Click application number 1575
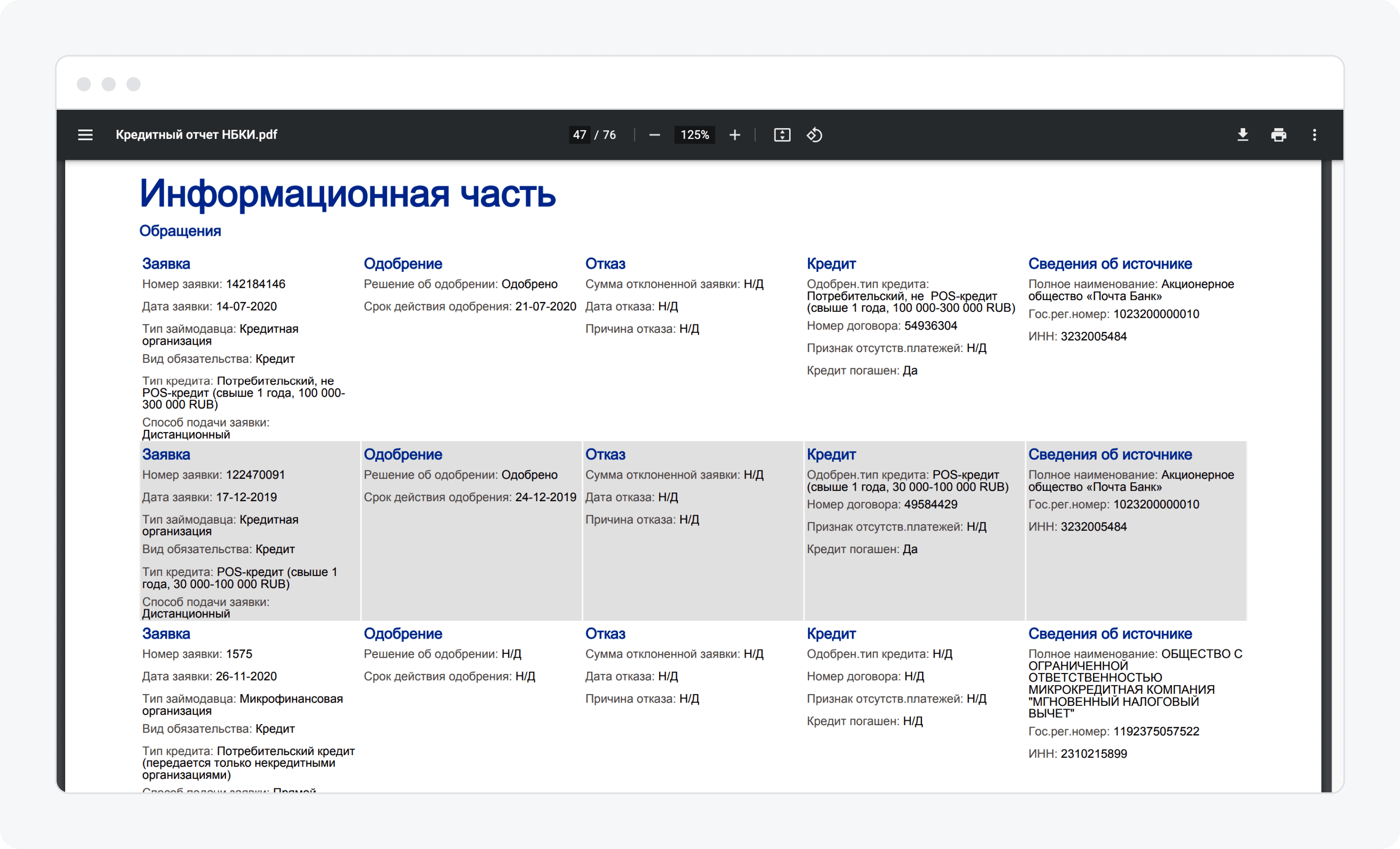Screen dimensions: 1400x849 239,653
